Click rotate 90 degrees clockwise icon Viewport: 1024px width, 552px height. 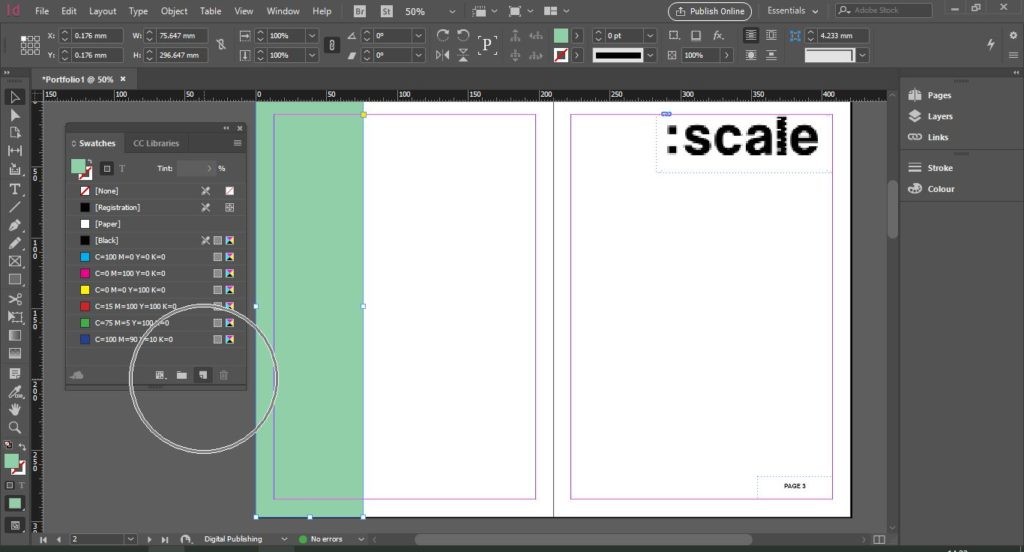click(x=443, y=35)
